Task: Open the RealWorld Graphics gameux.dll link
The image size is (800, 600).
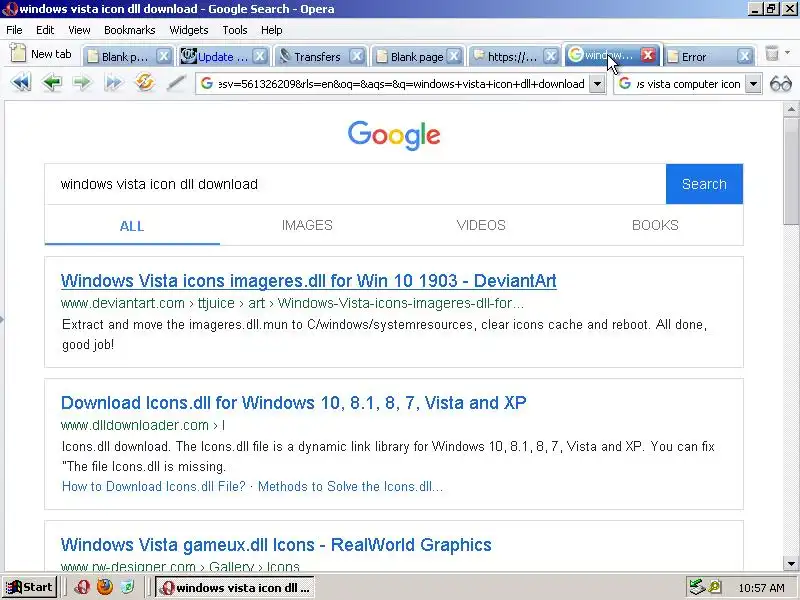Action: pos(276,544)
